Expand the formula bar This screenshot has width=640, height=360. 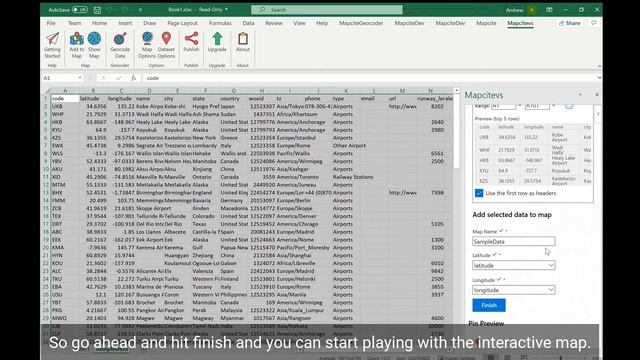[x=599, y=78]
